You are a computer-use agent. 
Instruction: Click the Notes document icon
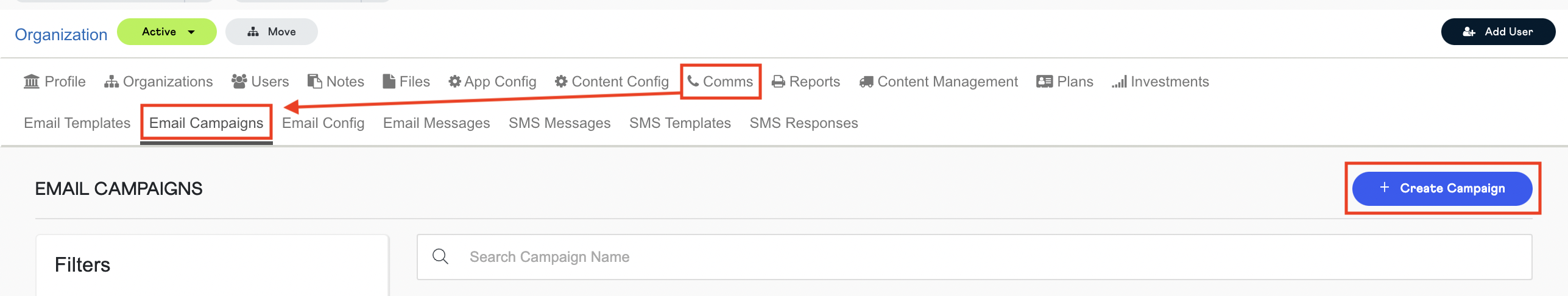314,82
